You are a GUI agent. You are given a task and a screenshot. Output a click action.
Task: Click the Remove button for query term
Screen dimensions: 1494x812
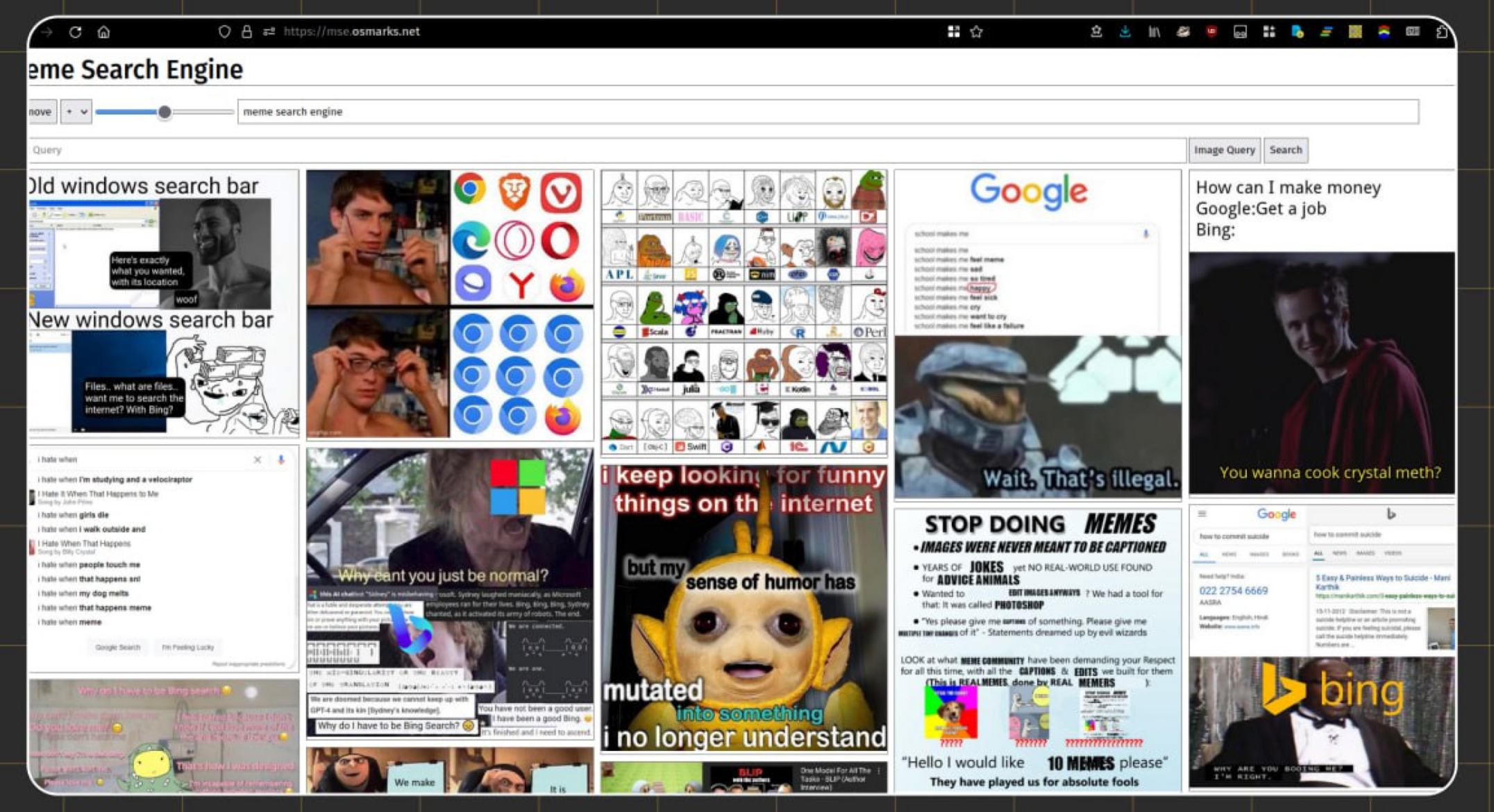coord(40,112)
